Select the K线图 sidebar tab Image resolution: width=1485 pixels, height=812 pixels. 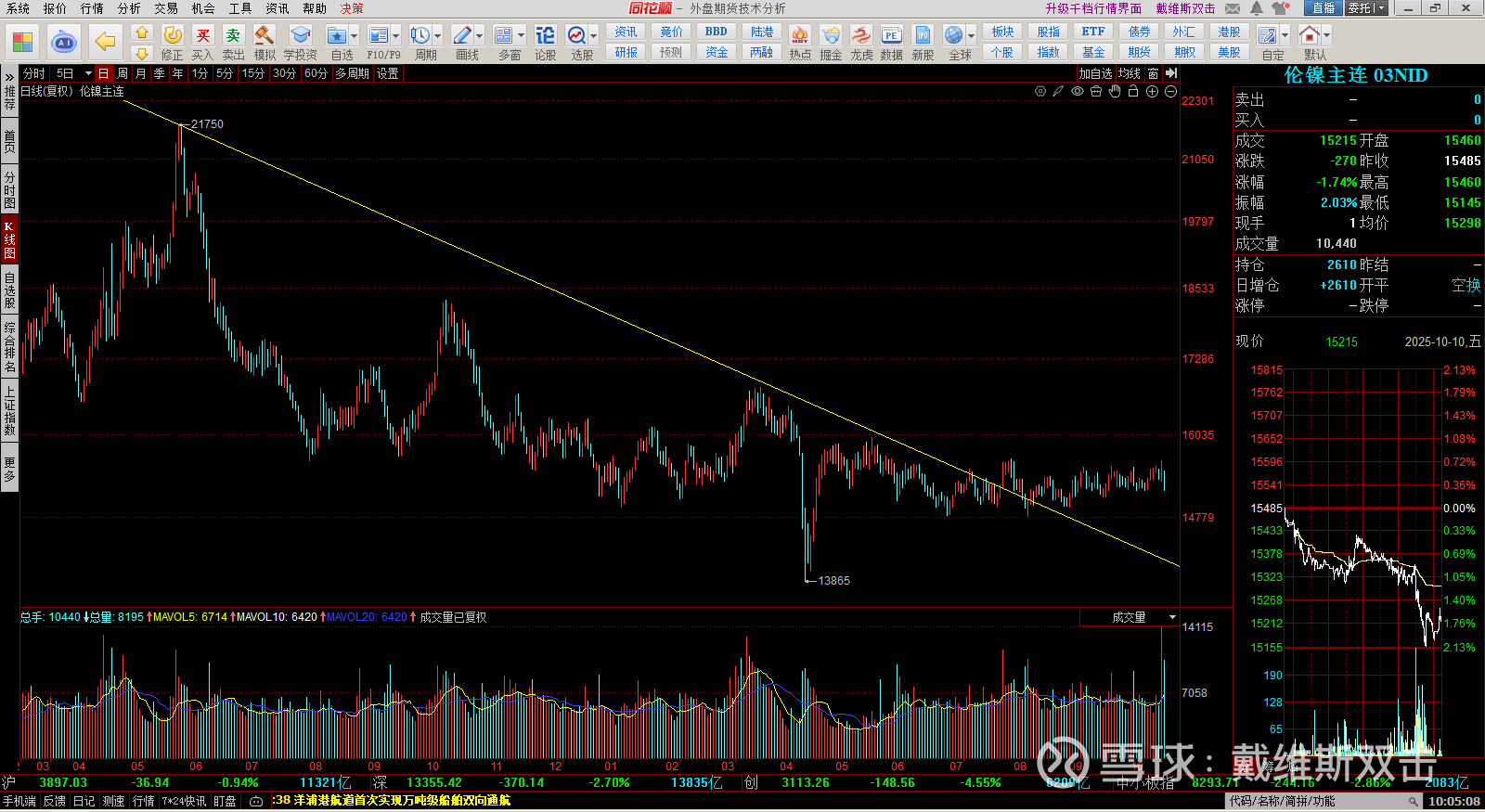tap(9, 239)
